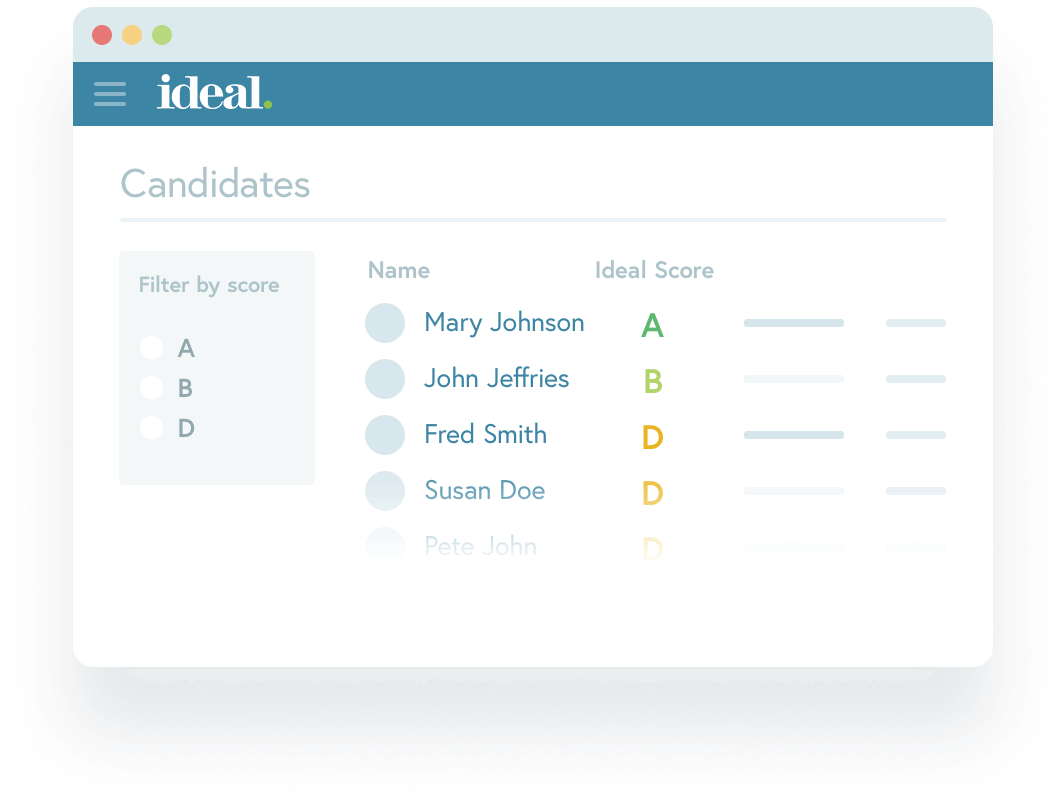
Task: Click Mary Johnson's avatar circle
Action: [385, 323]
